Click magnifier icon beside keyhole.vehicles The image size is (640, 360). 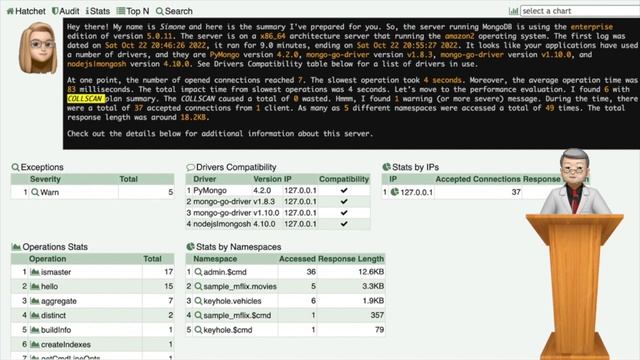tap(198, 301)
